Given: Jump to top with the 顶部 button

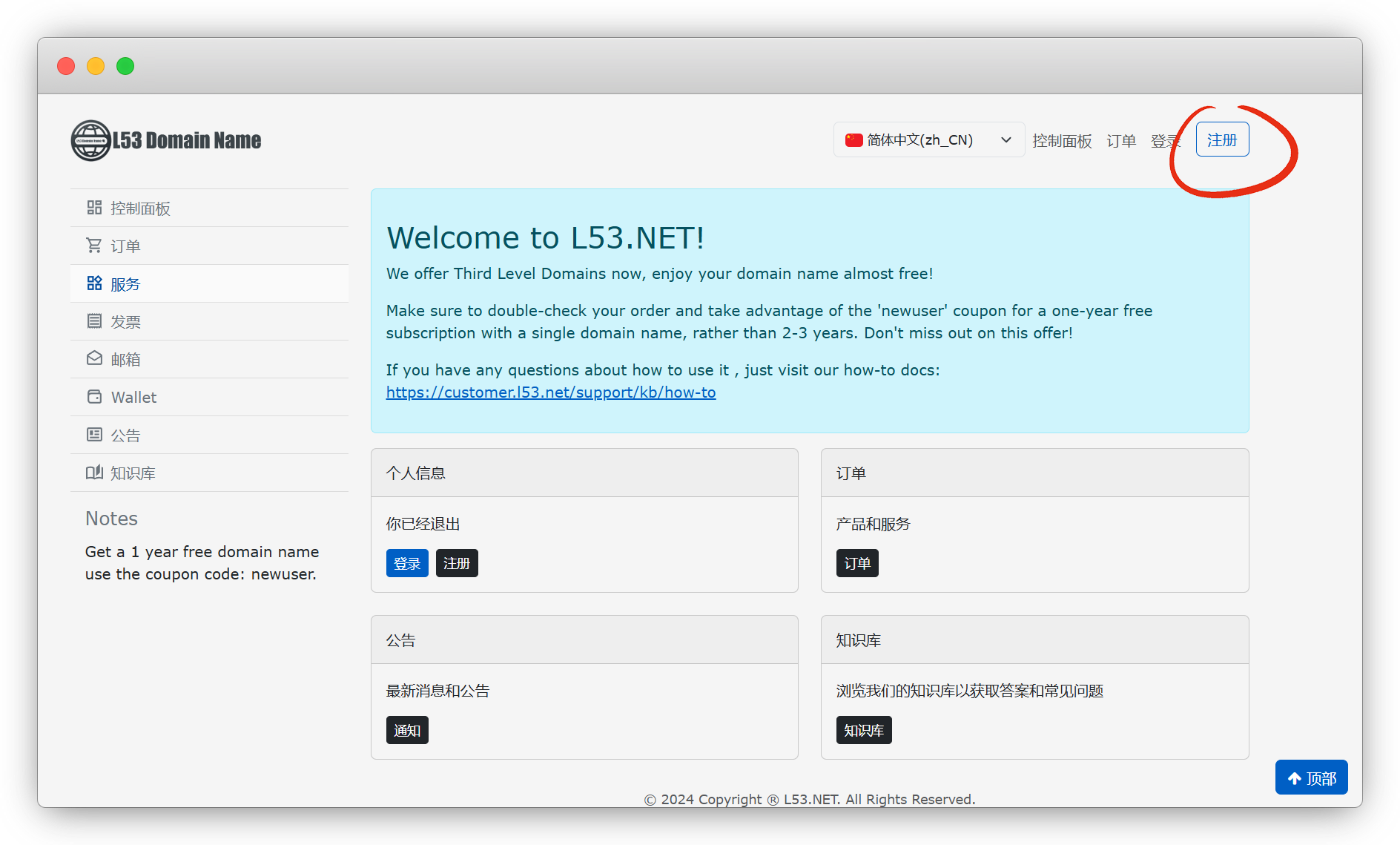Looking at the screenshot, I should 1311,778.
